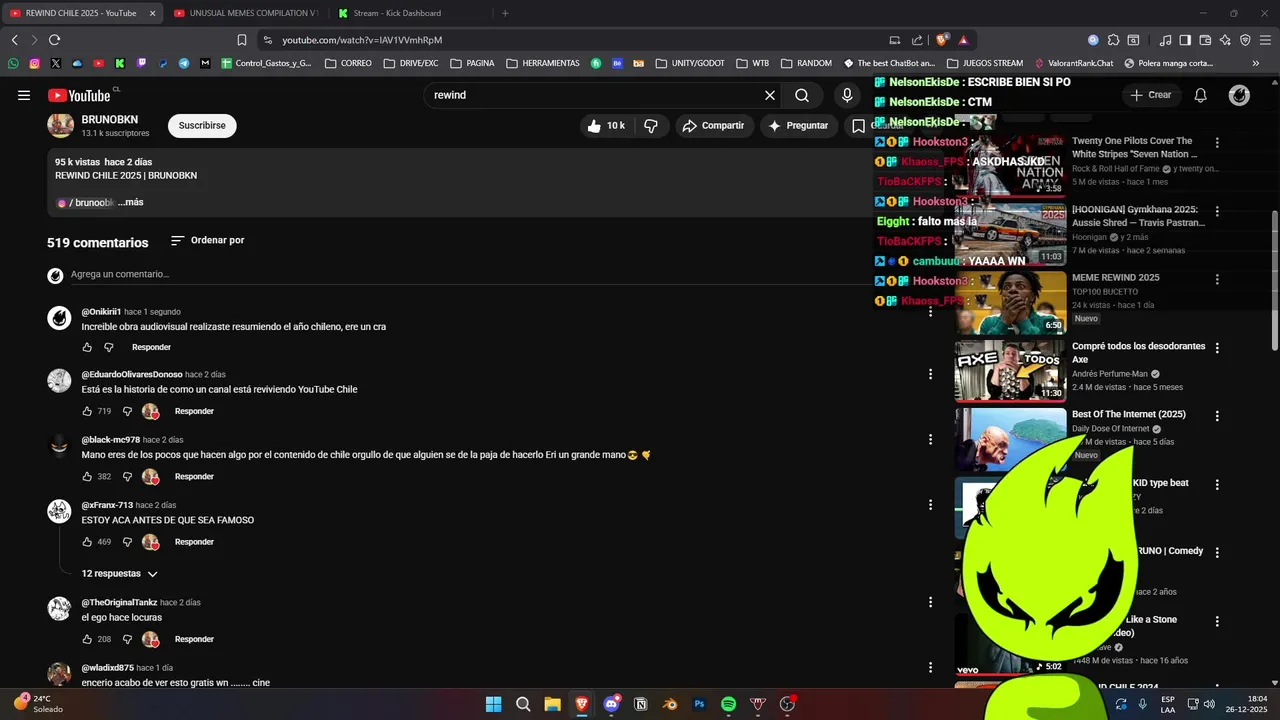Like the video showing 10 k likes
The width and height of the screenshot is (1280, 720).
point(608,125)
